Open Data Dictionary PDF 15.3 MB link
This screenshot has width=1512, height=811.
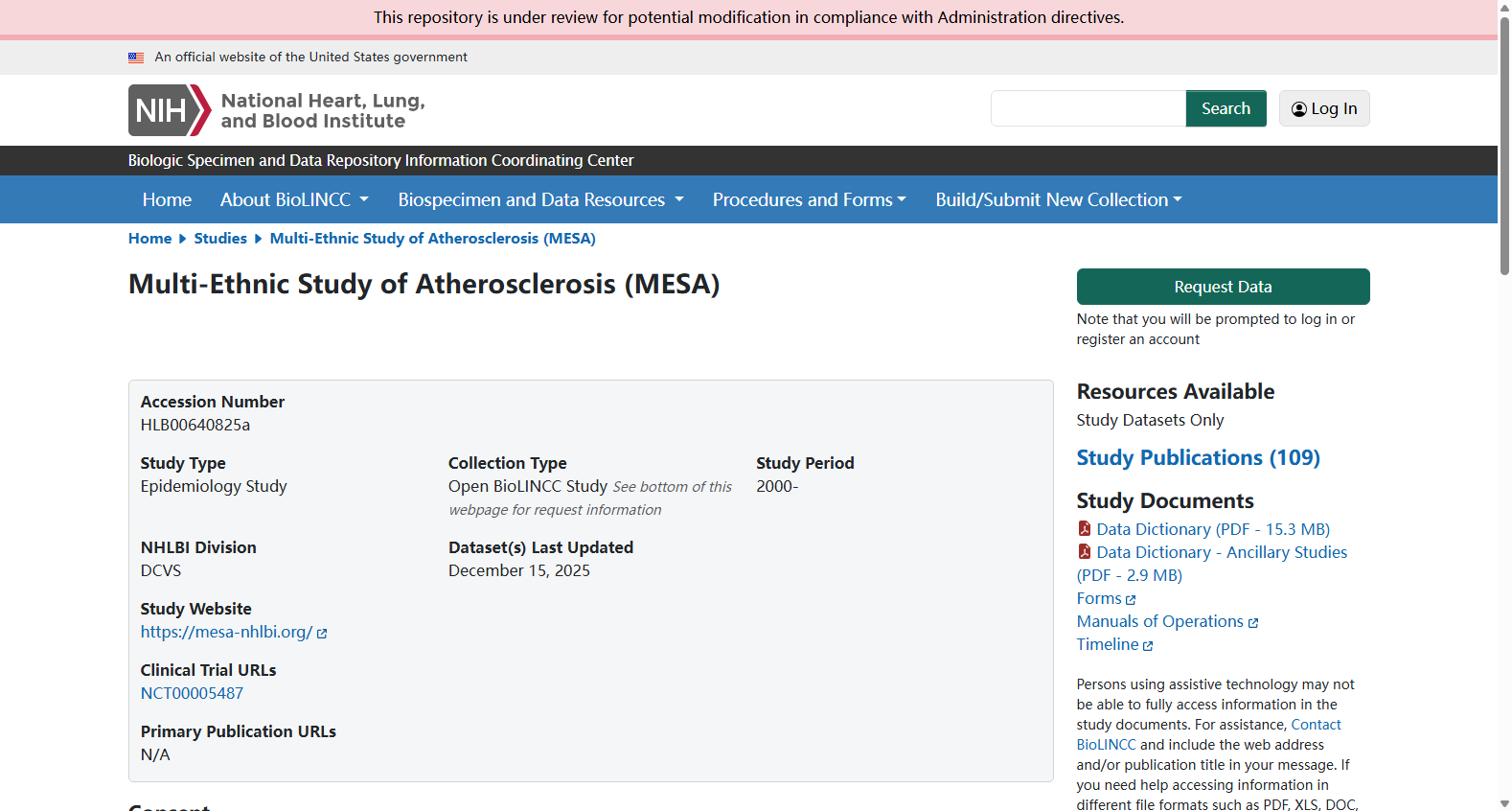(1213, 529)
